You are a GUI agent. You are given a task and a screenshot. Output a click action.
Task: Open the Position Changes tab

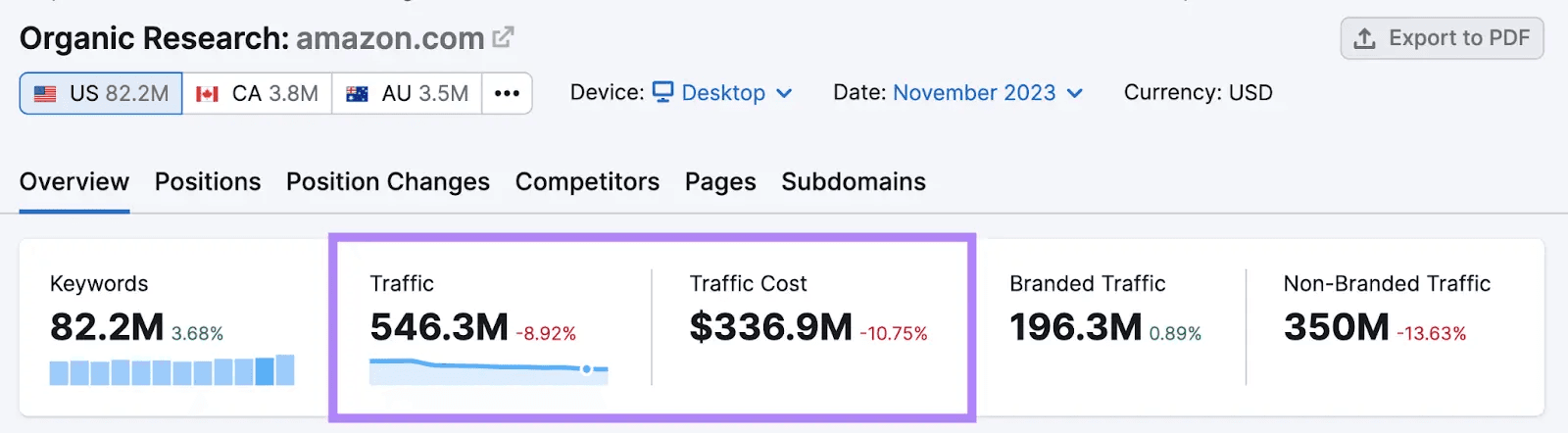point(388,182)
